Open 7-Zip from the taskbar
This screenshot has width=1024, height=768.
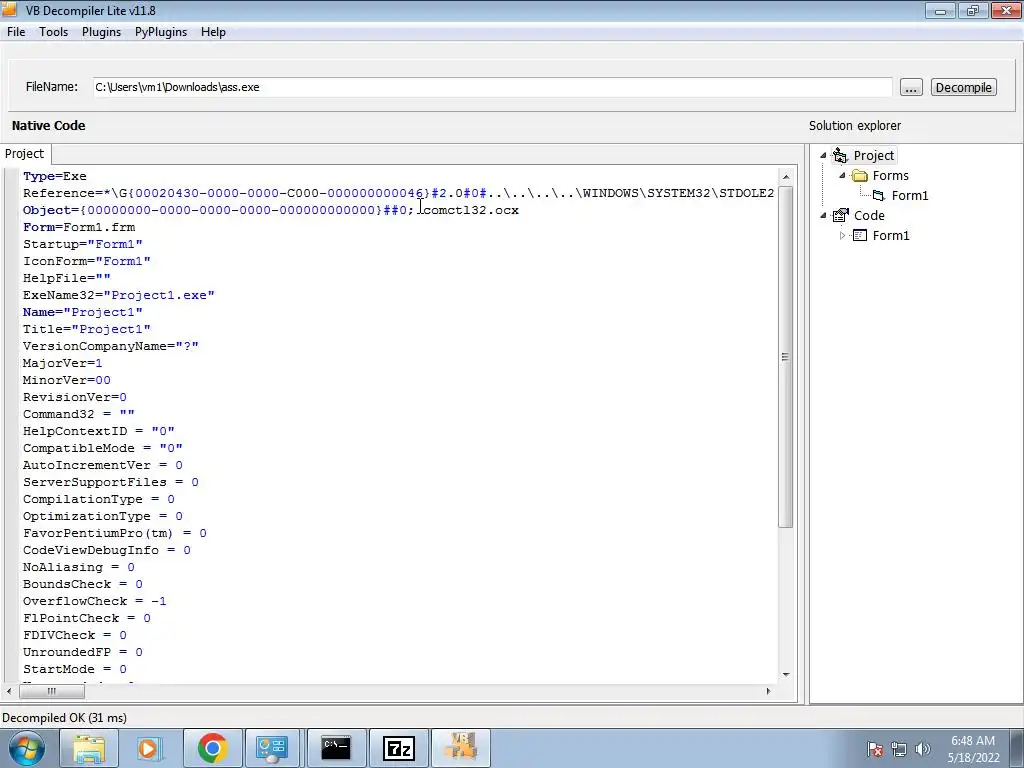(398, 748)
